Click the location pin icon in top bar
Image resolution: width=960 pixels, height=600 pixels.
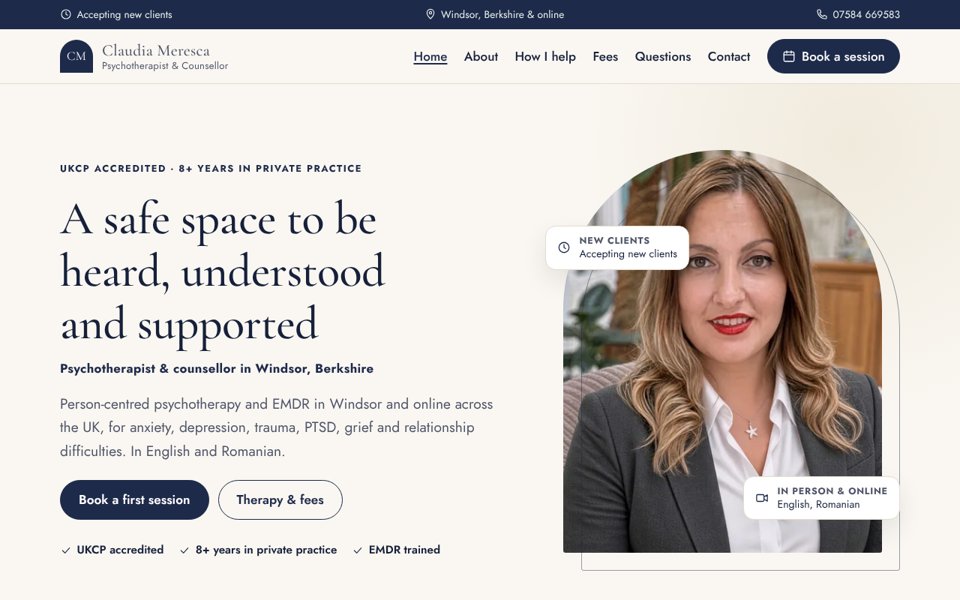pyautogui.click(x=430, y=14)
